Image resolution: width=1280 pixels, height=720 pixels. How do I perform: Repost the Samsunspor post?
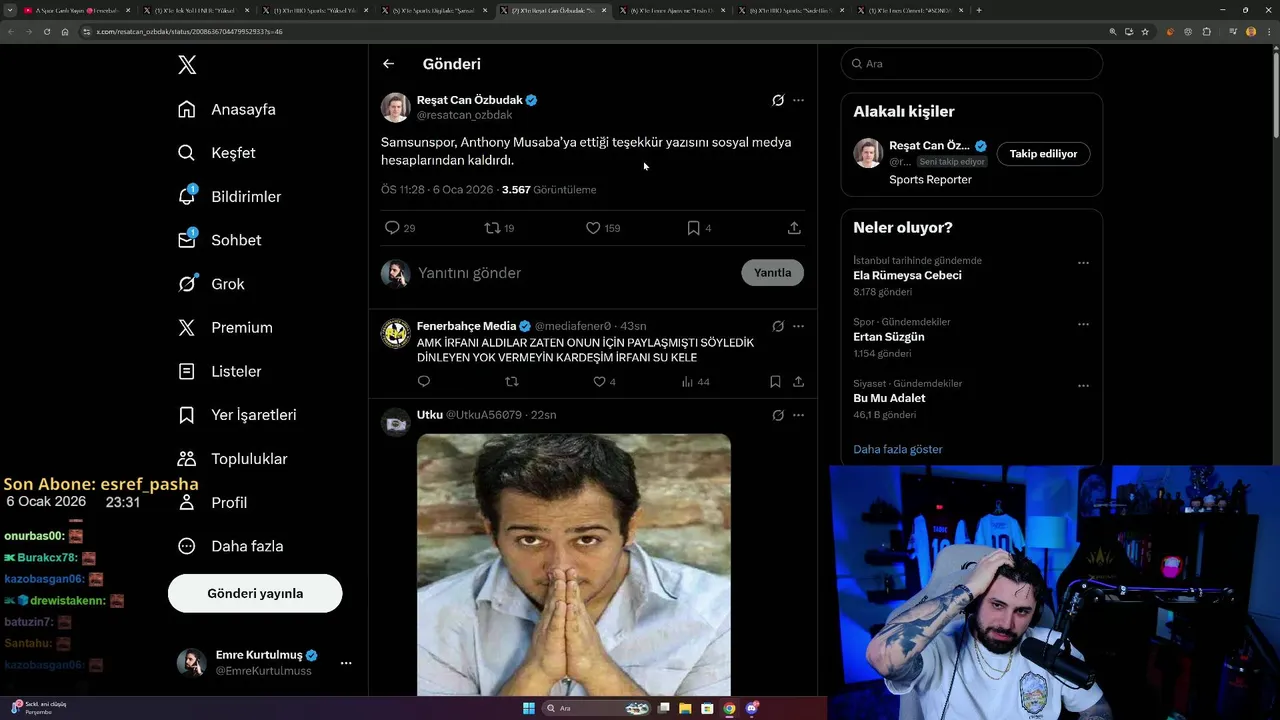[492, 228]
